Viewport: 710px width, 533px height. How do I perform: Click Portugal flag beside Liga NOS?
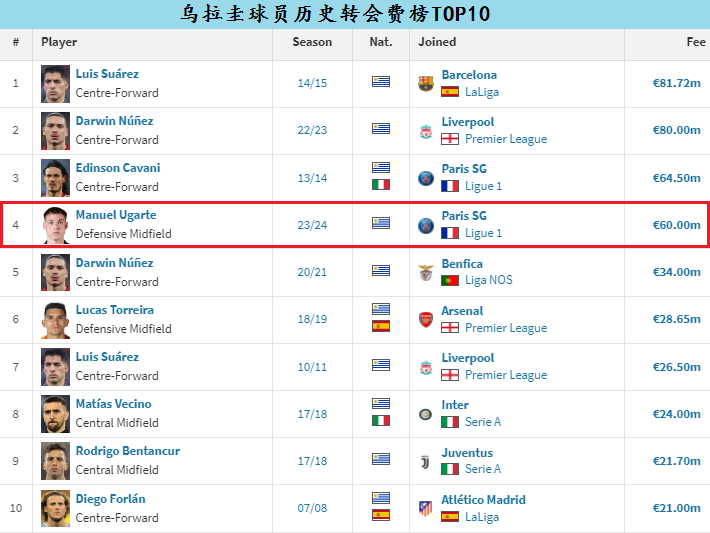(x=450, y=281)
